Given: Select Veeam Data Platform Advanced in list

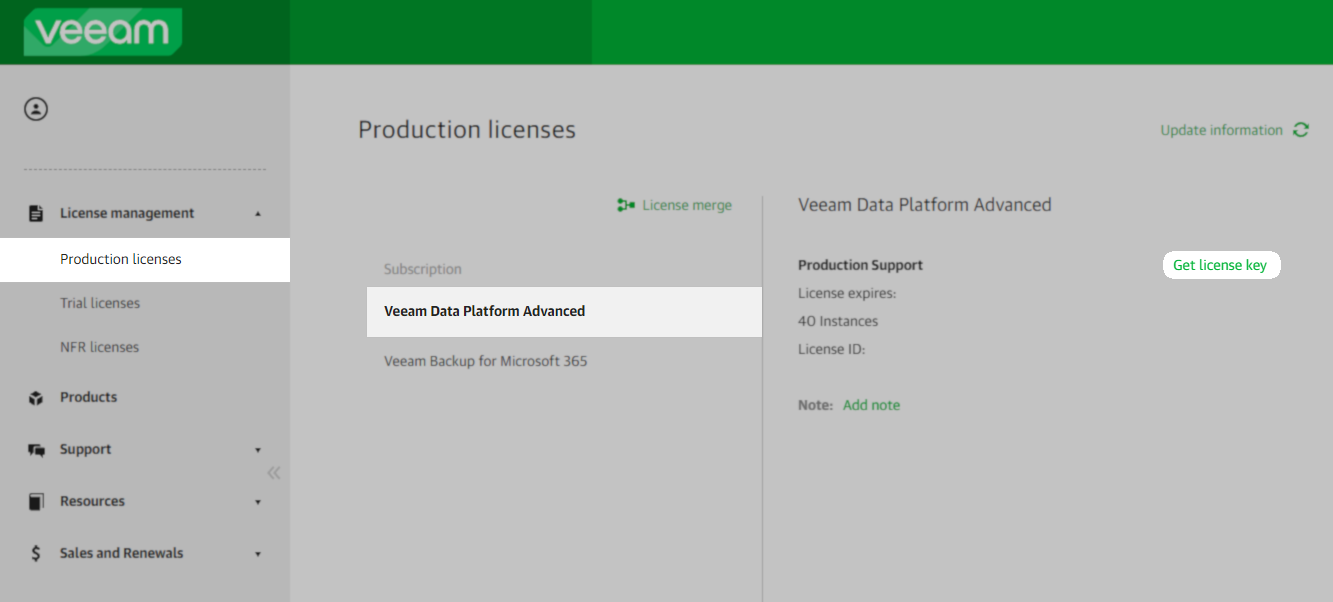Looking at the screenshot, I should [564, 311].
